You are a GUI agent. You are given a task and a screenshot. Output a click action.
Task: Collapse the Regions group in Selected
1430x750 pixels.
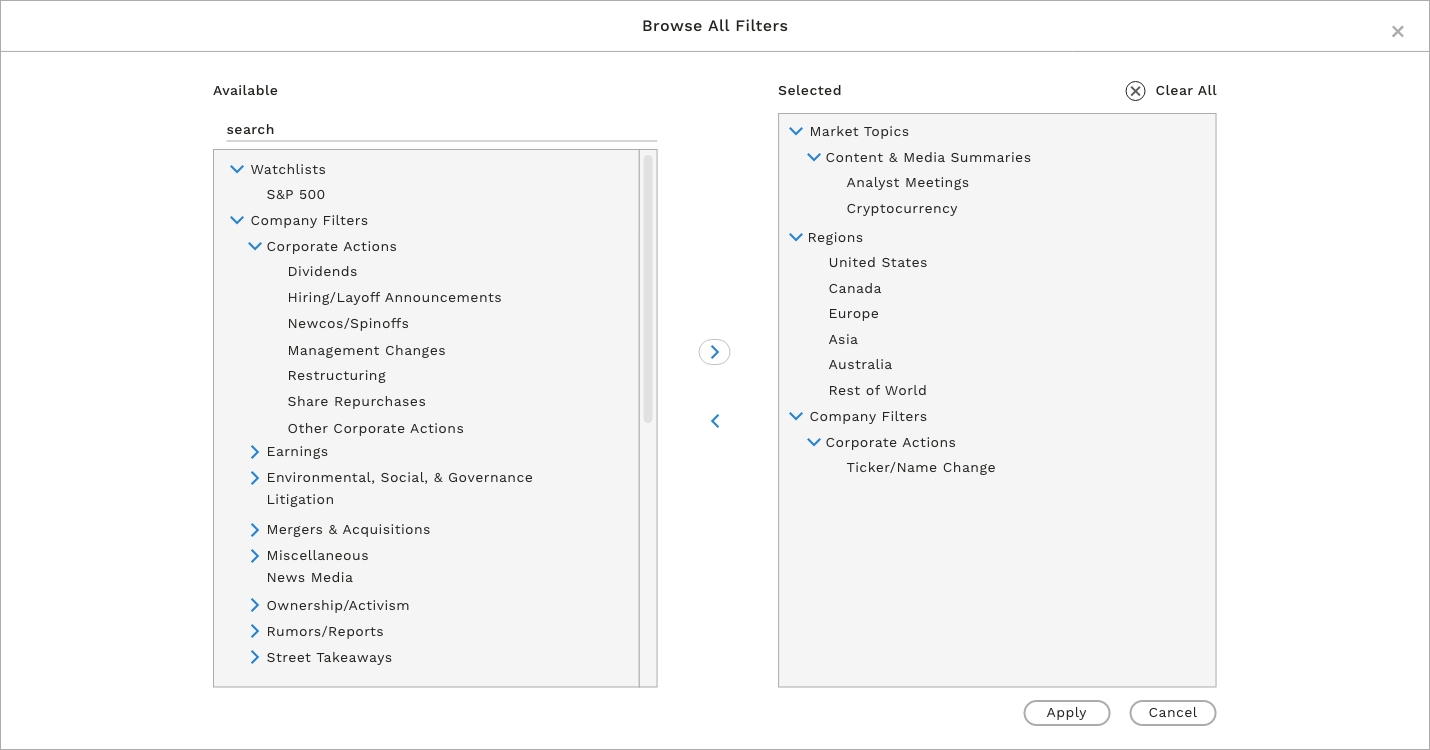[796, 238]
